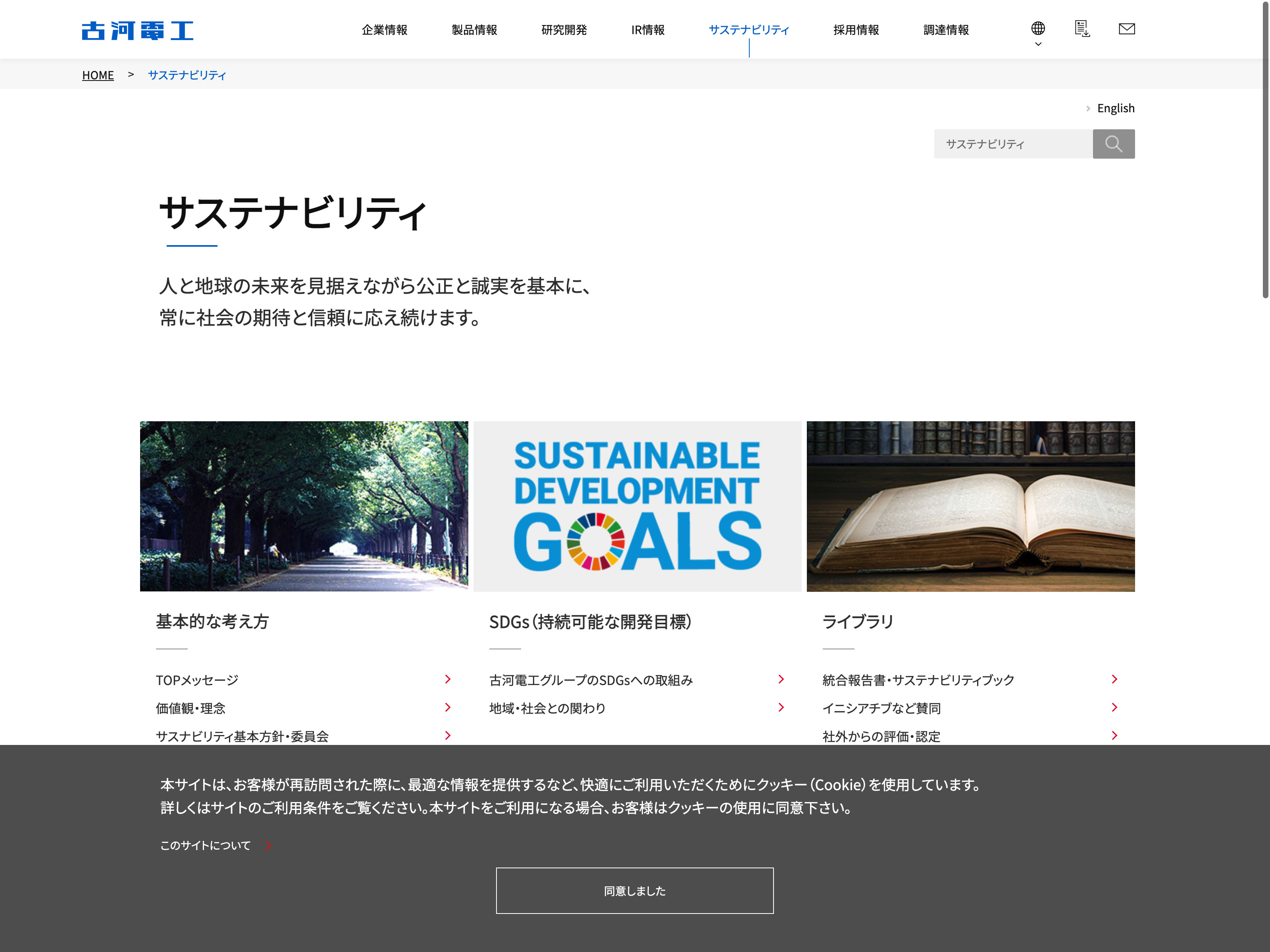Open the envelope contact icon

coord(1126,29)
